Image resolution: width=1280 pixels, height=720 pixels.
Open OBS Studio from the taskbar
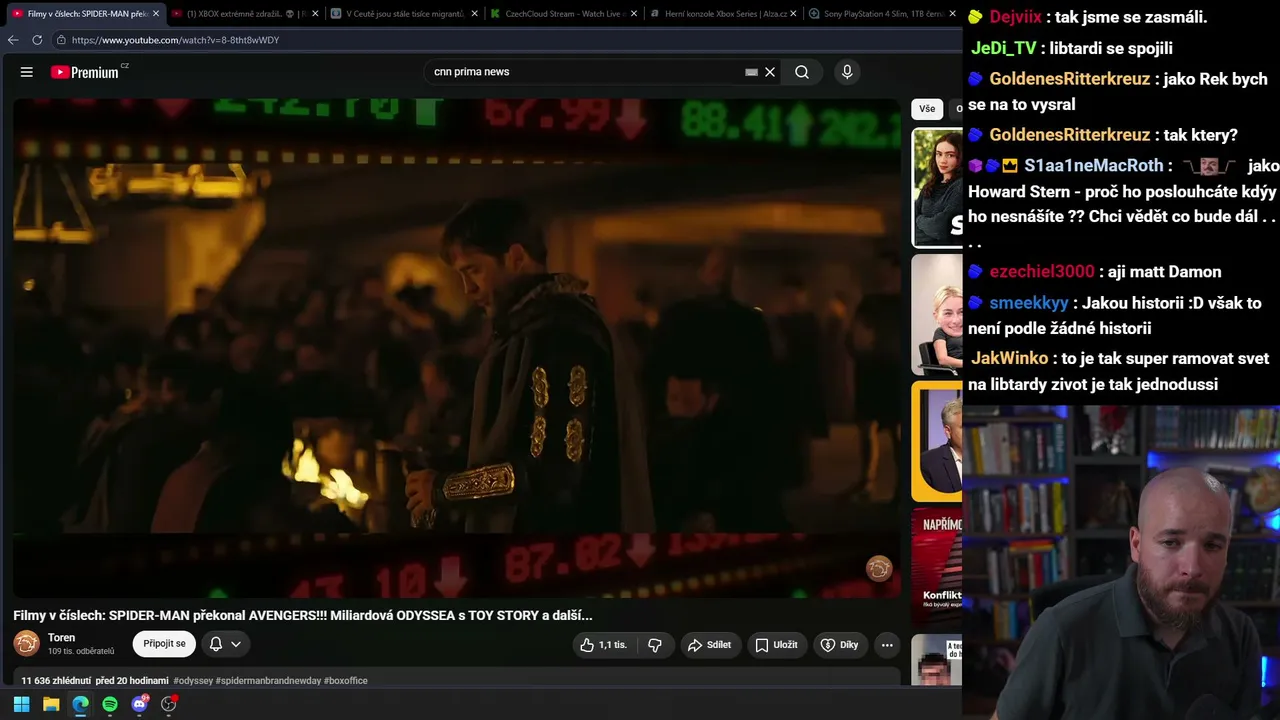pos(169,704)
